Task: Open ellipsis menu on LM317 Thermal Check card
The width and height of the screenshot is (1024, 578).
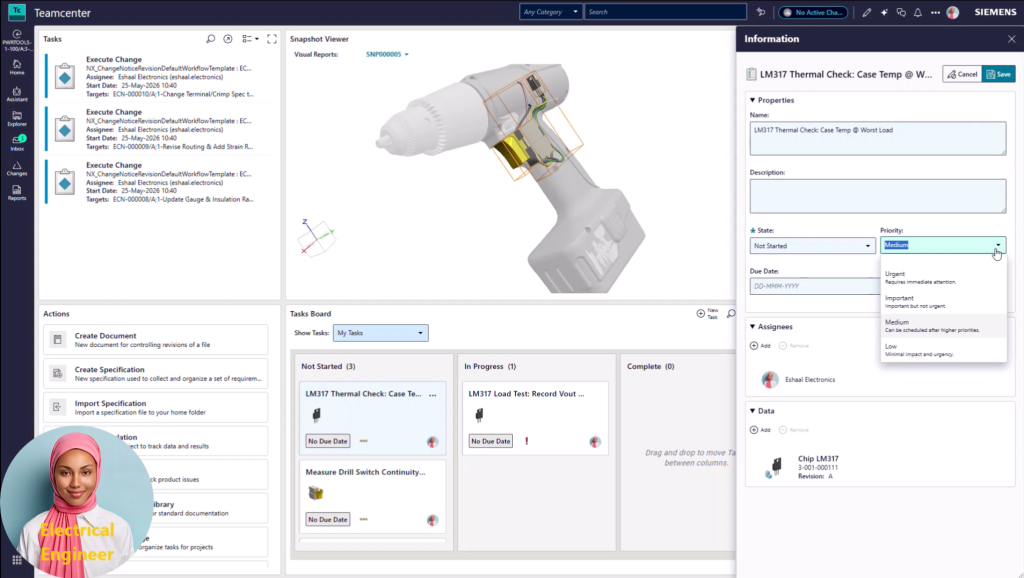Action: (x=432, y=394)
